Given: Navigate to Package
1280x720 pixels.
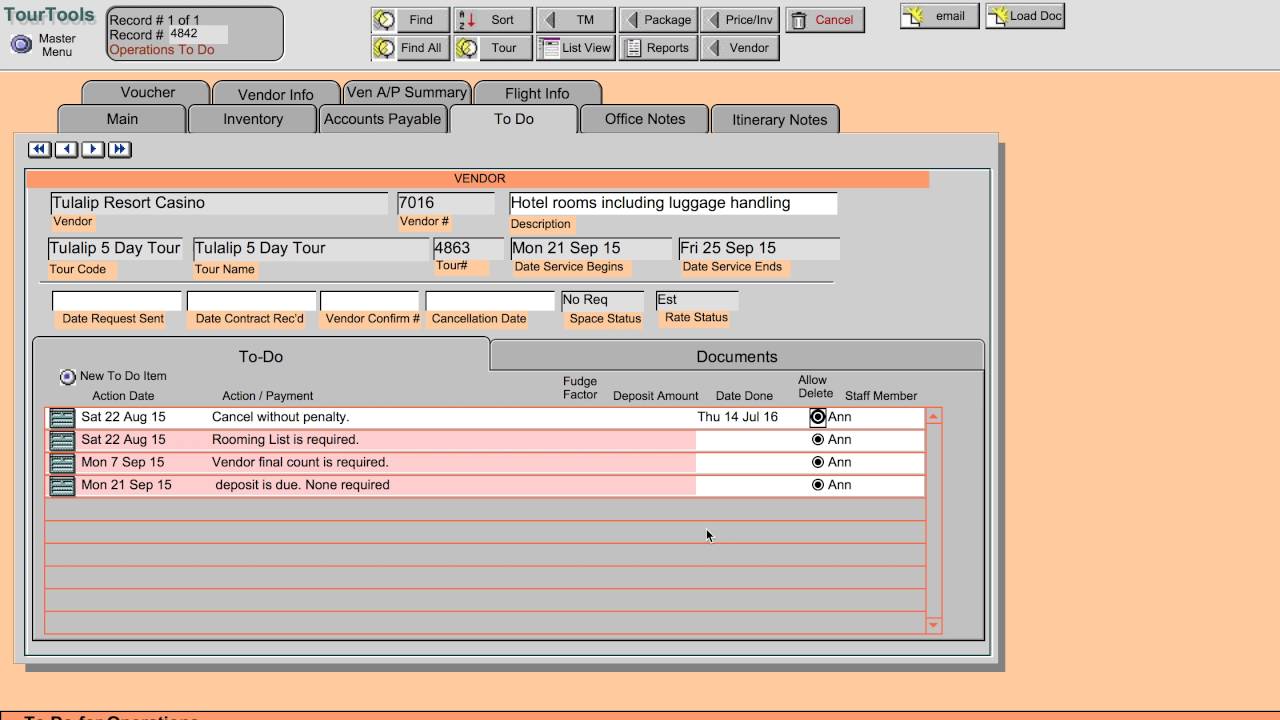Looking at the screenshot, I should click(x=657, y=20).
